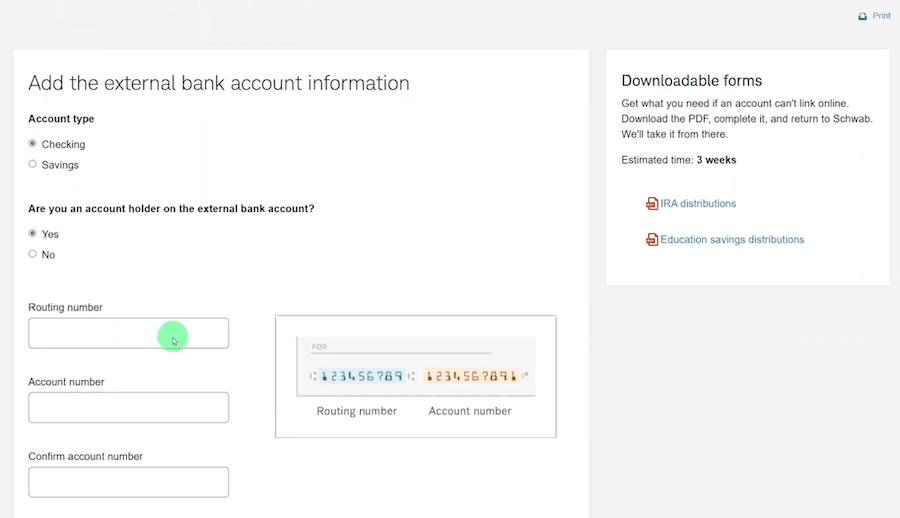The width and height of the screenshot is (900, 518).
Task: Click Account number caption under sample check
Action: [x=470, y=411]
